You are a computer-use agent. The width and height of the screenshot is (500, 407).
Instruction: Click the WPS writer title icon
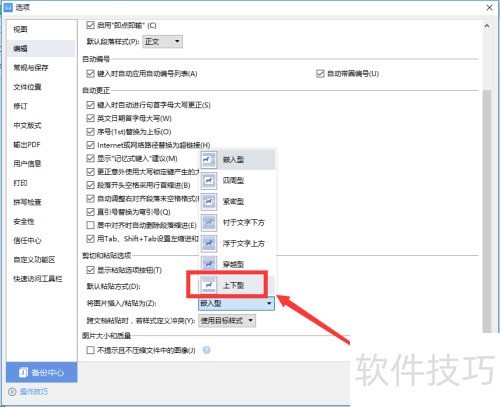click(x=8, y=7)
